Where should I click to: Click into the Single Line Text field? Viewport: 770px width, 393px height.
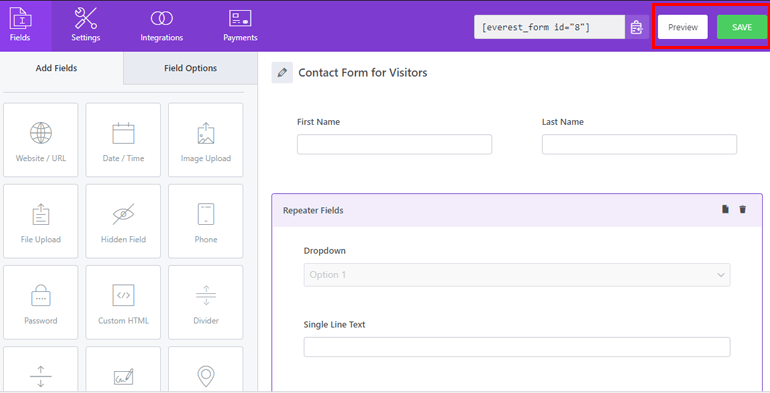pyautogui.click(x=517, y=347)
